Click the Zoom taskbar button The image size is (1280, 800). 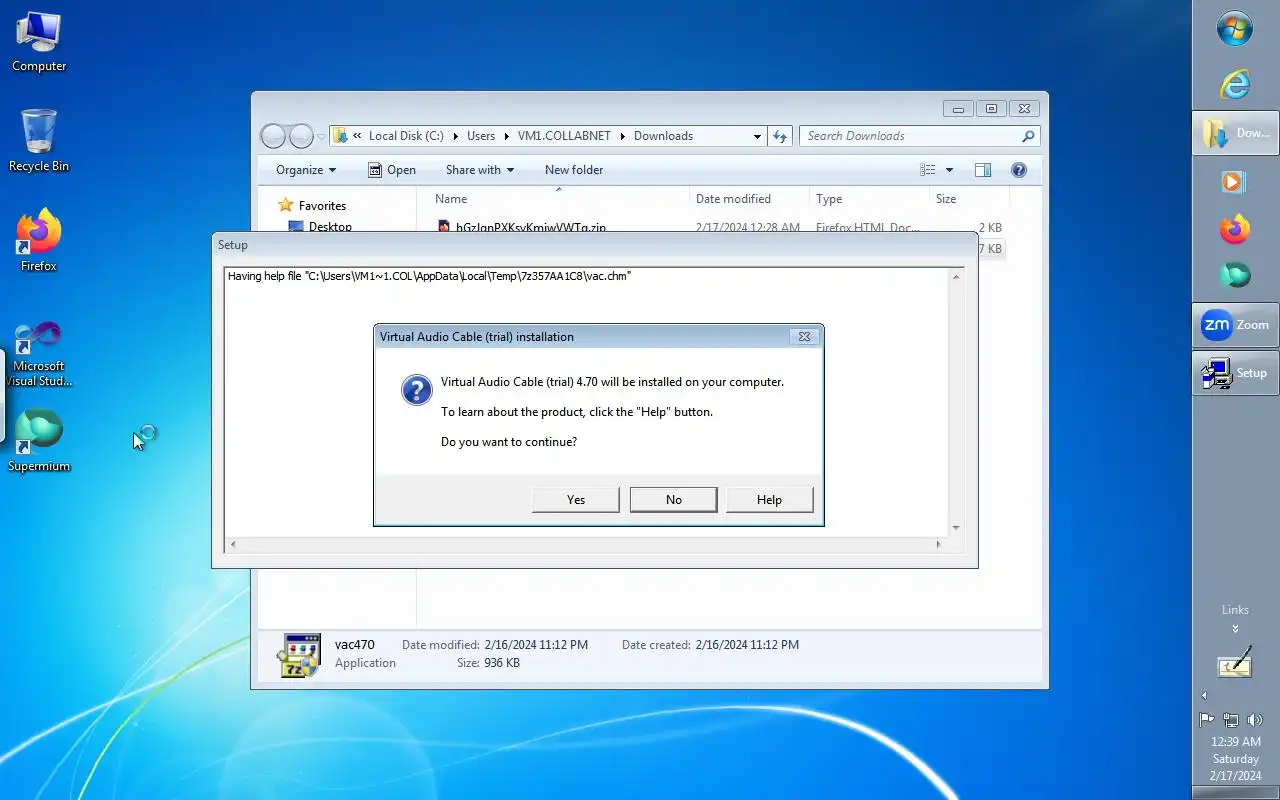click(x=1236, y=325)
